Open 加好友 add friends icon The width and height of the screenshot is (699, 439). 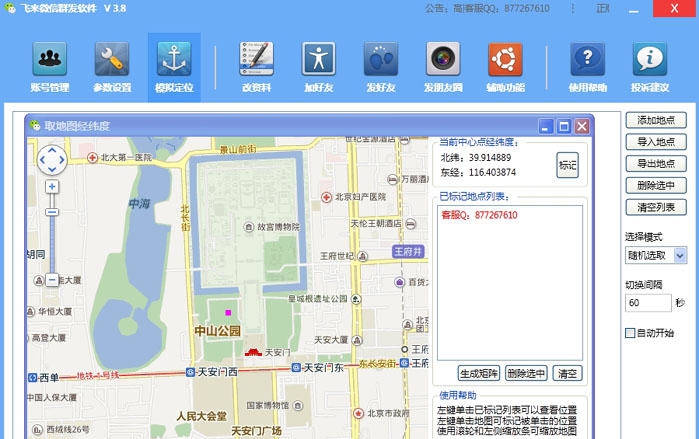coord(318,59)
